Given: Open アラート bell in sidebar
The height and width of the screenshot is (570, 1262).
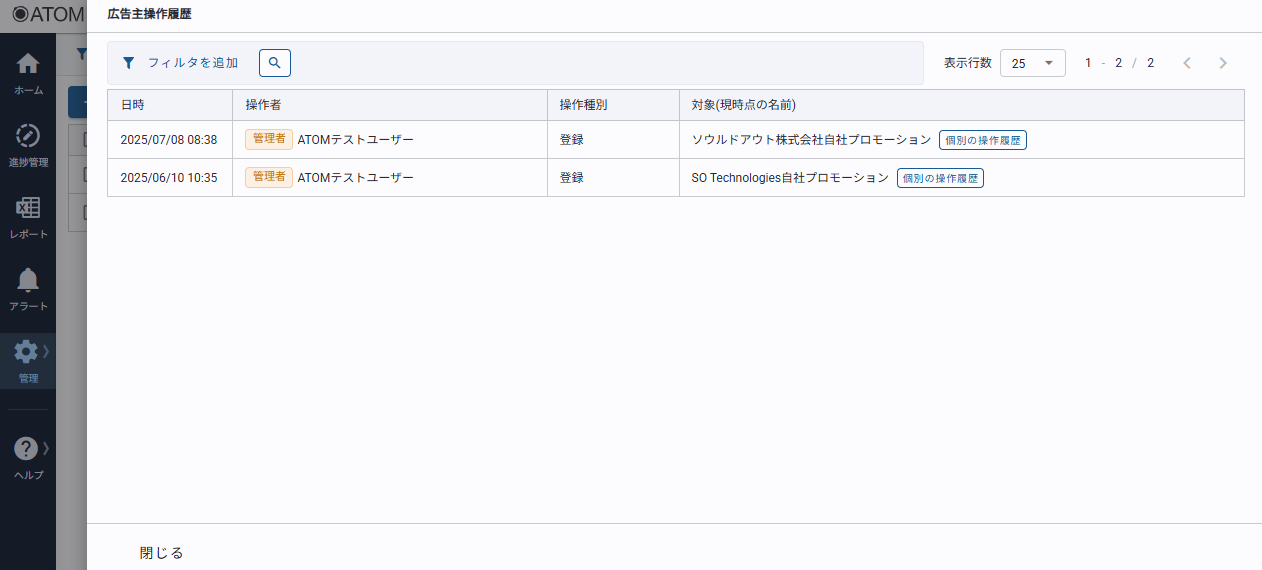Looking at the screenshot, I should pyautogui.click(x=28, y=288).
